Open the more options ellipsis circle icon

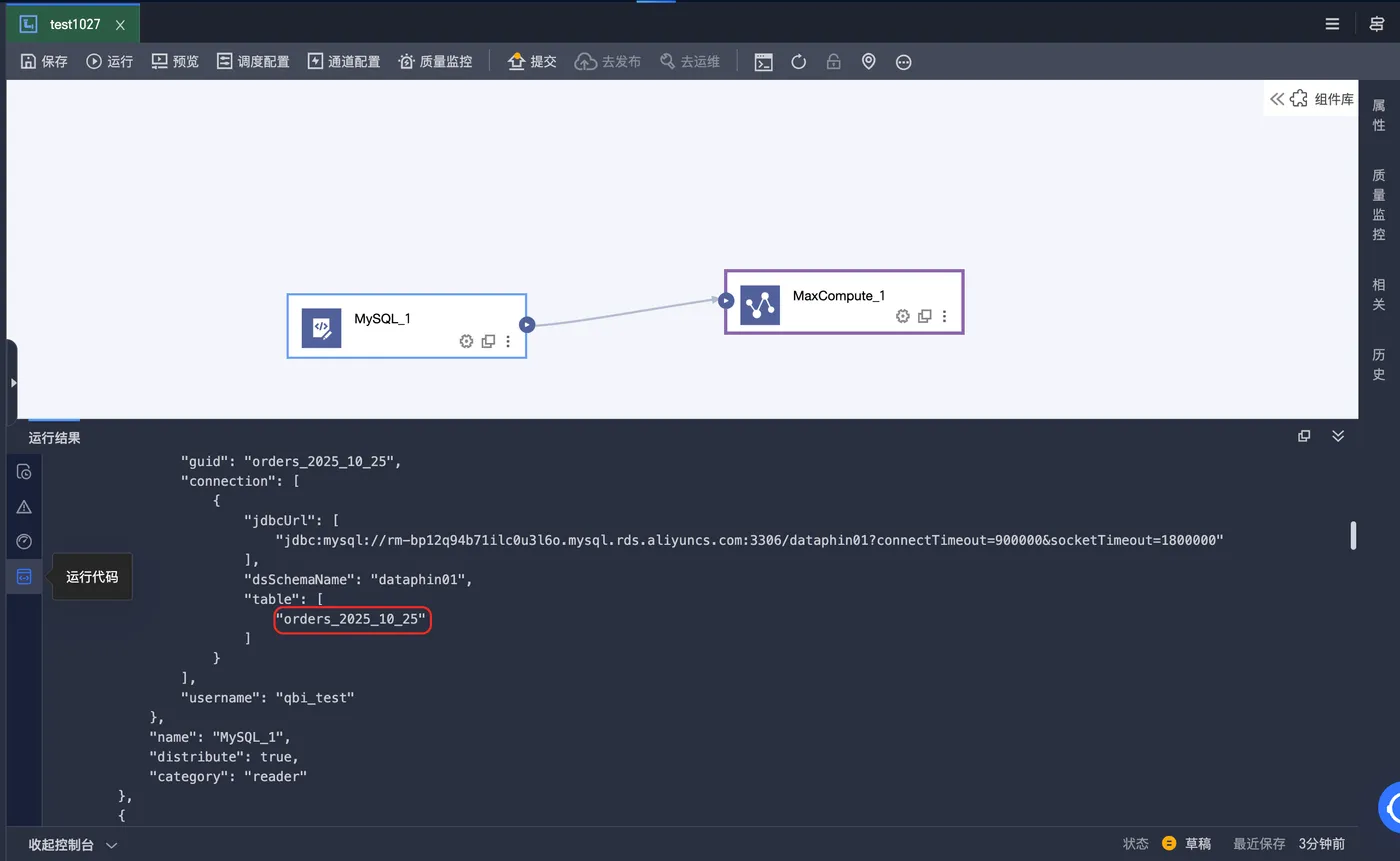[903, 62]
